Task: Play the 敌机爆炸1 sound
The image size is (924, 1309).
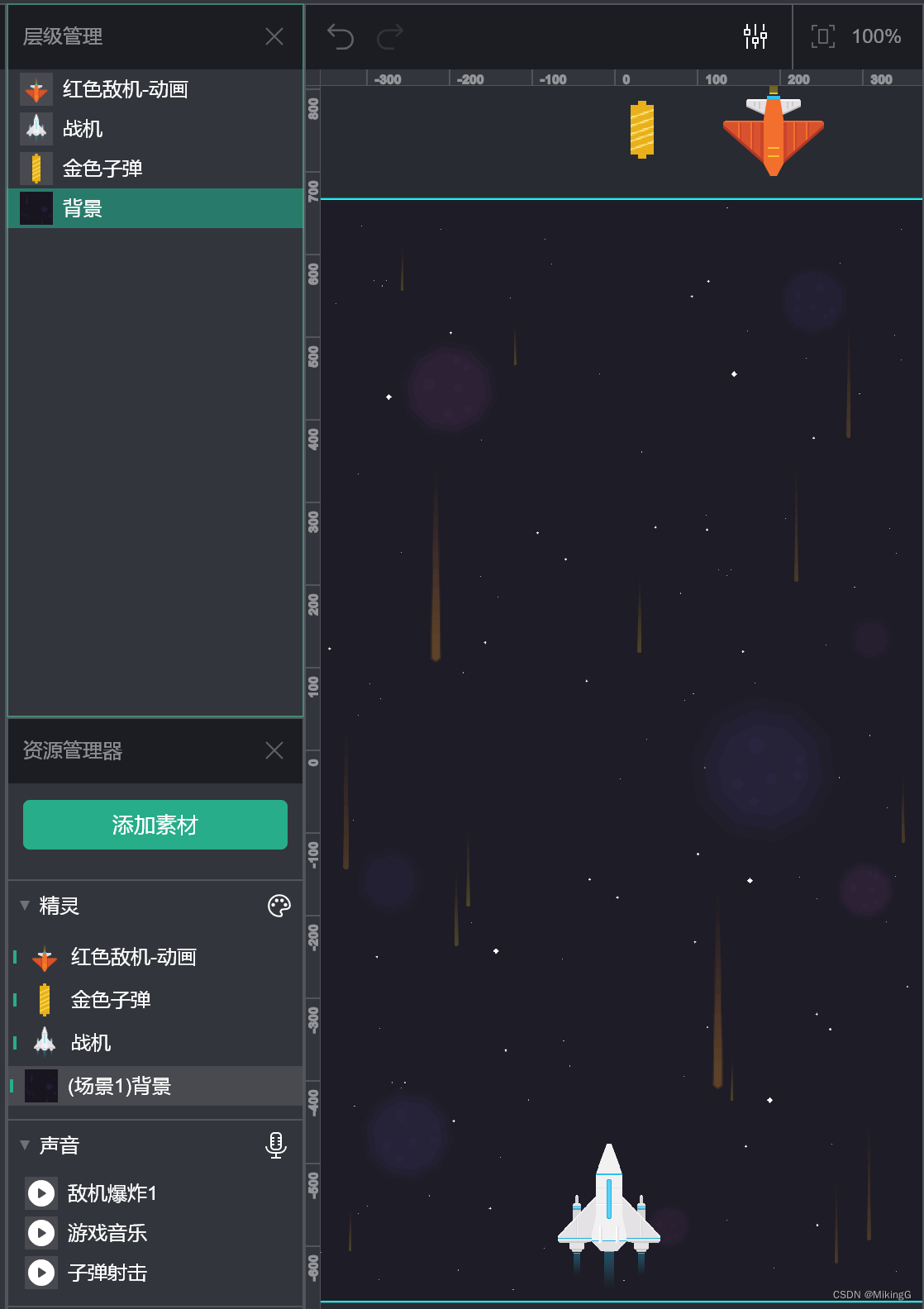Action: [41, 1193]
